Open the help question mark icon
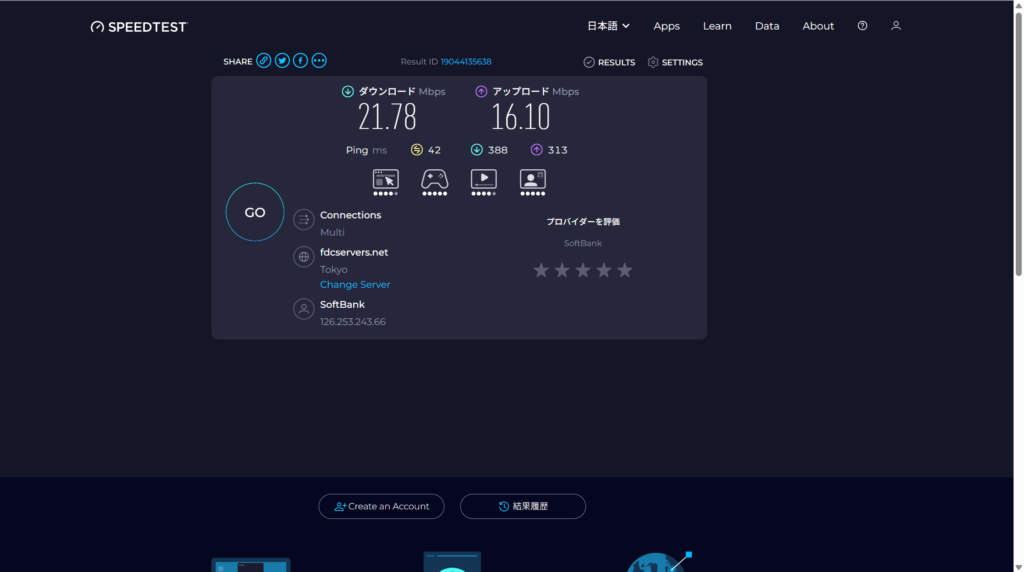The image size is (1024, 572). point(862,26)
